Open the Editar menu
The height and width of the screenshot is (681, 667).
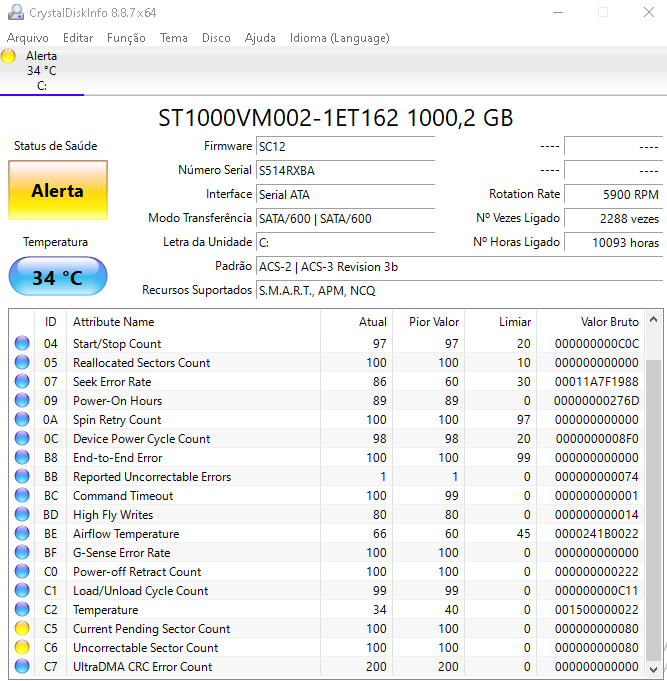78,38
